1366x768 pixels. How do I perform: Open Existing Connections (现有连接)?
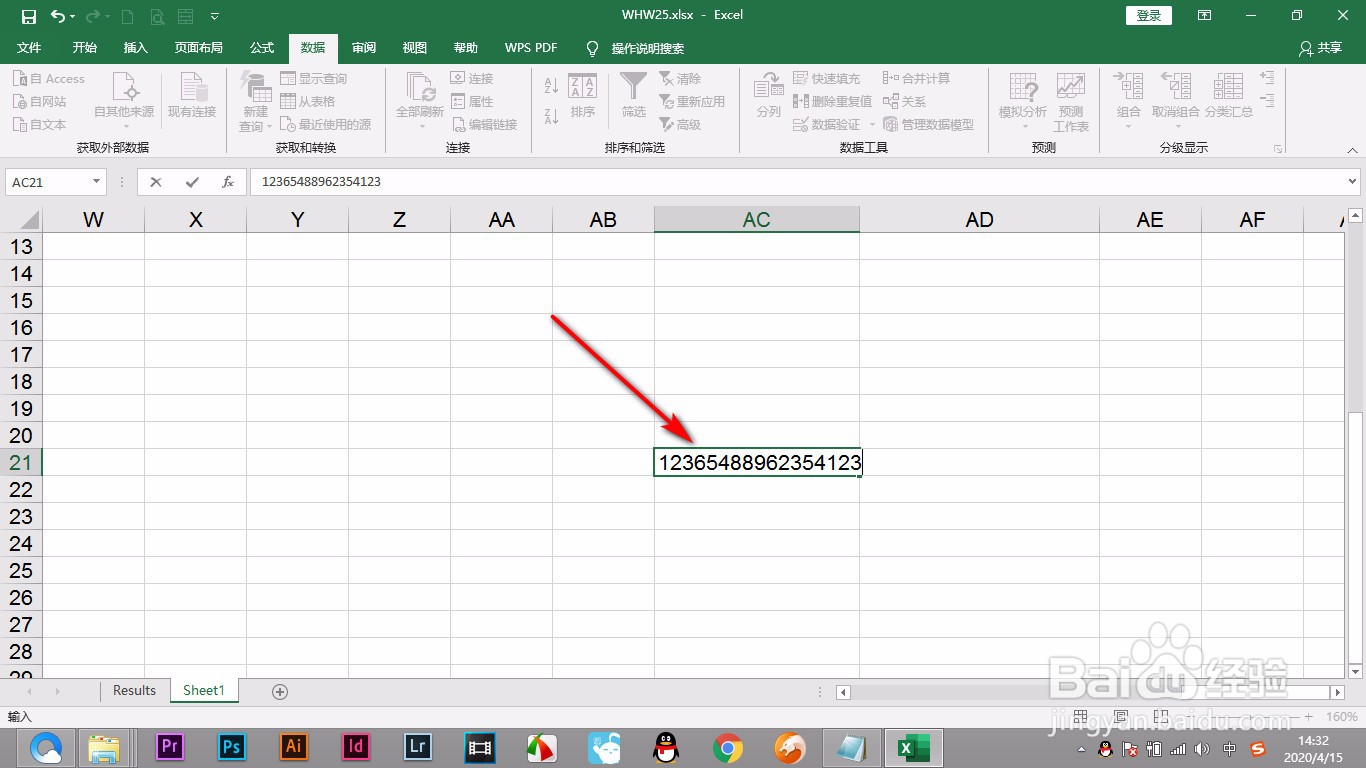click(x=192, y=97)
